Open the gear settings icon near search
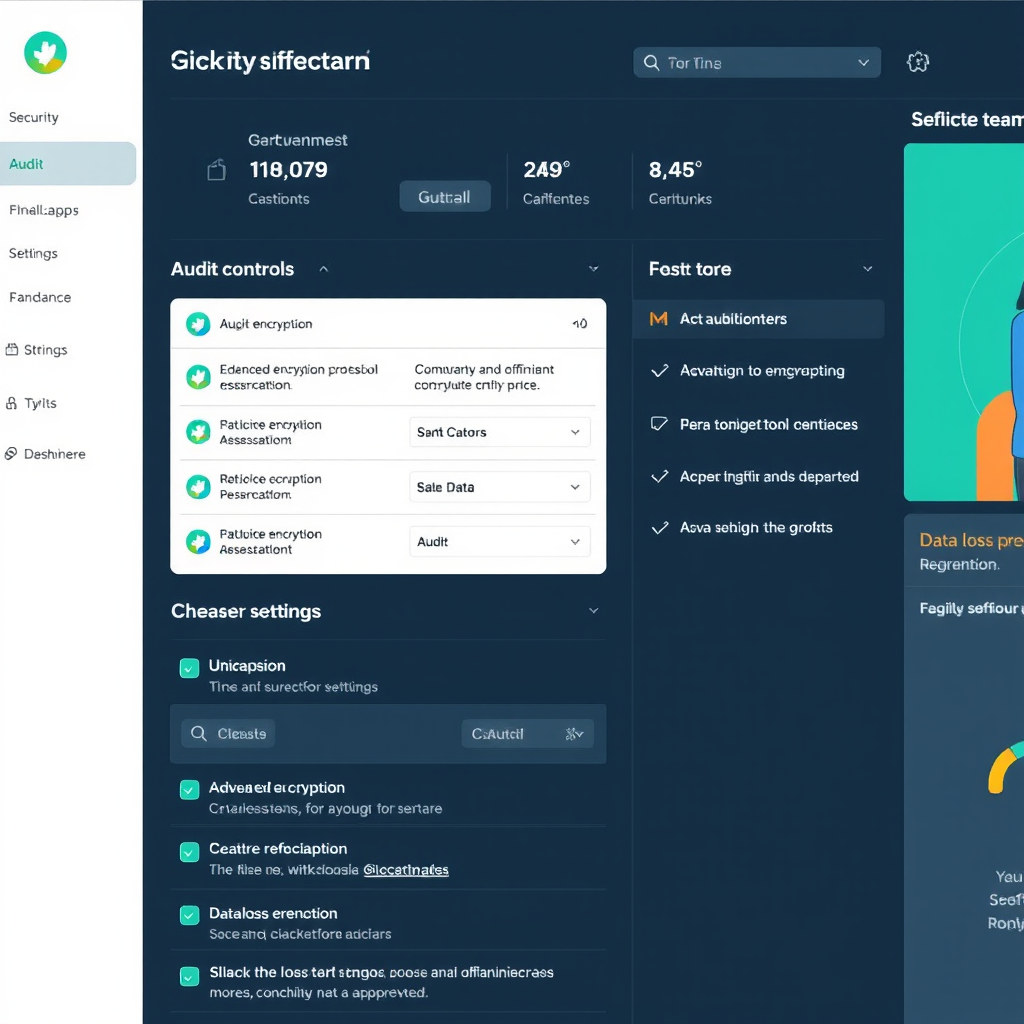The image size is (1024, 1024). coord(917,62)
